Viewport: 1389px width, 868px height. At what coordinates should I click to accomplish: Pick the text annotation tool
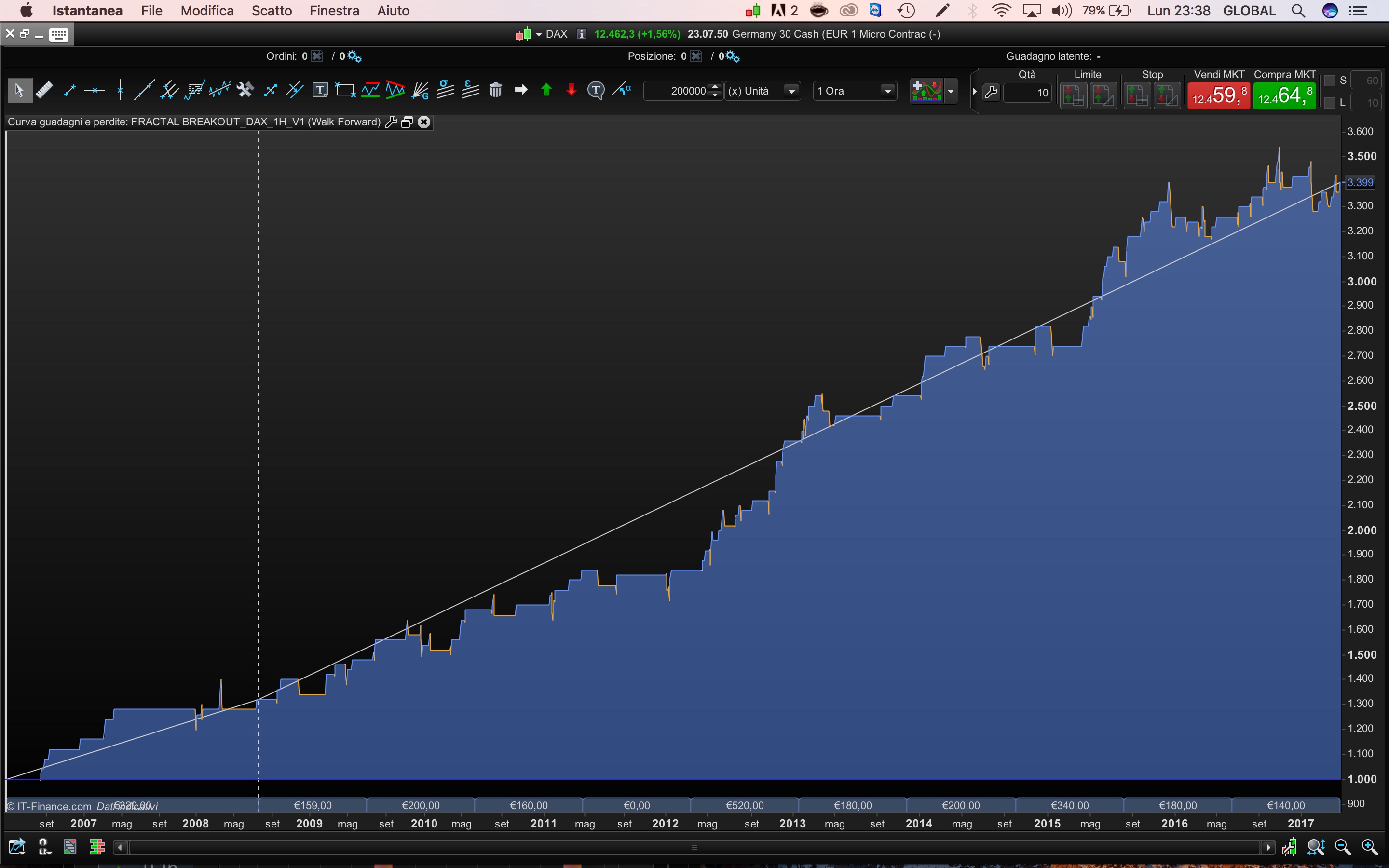pos(320,90)
